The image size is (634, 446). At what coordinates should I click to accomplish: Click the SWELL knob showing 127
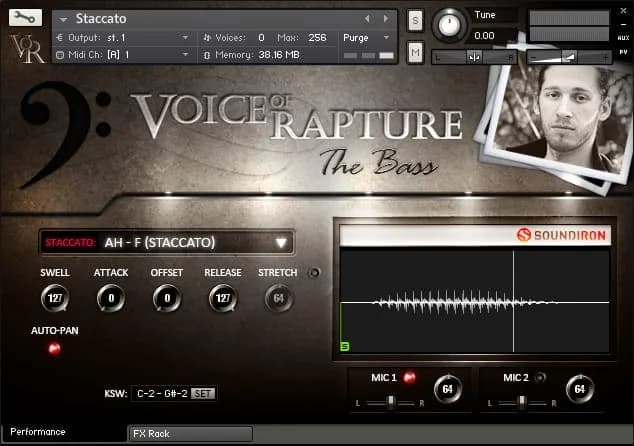(x=55, y=298)
